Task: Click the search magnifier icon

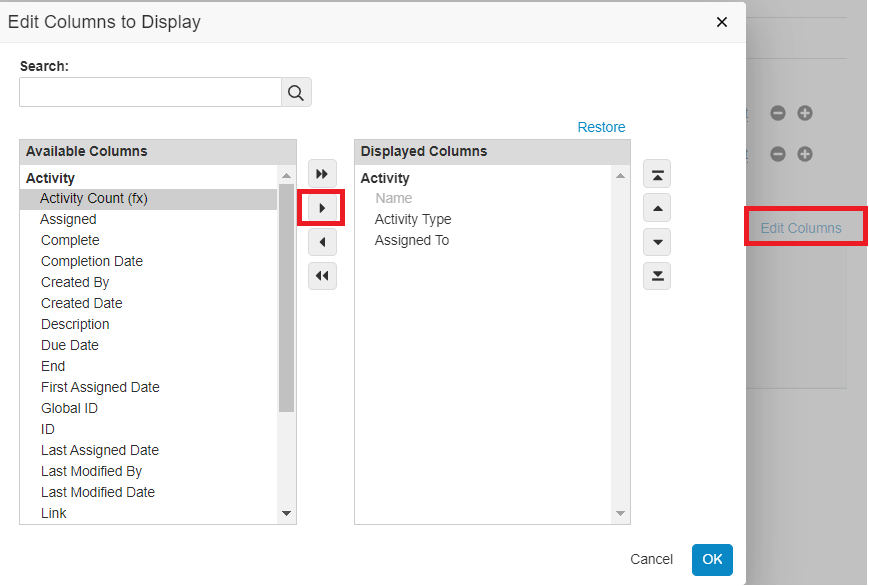Action: (296, 93)
